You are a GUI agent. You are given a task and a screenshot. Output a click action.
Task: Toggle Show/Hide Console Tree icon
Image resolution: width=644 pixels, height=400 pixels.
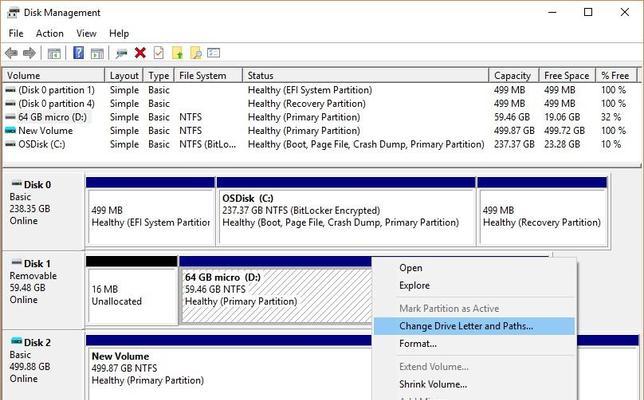click(54, 53)
